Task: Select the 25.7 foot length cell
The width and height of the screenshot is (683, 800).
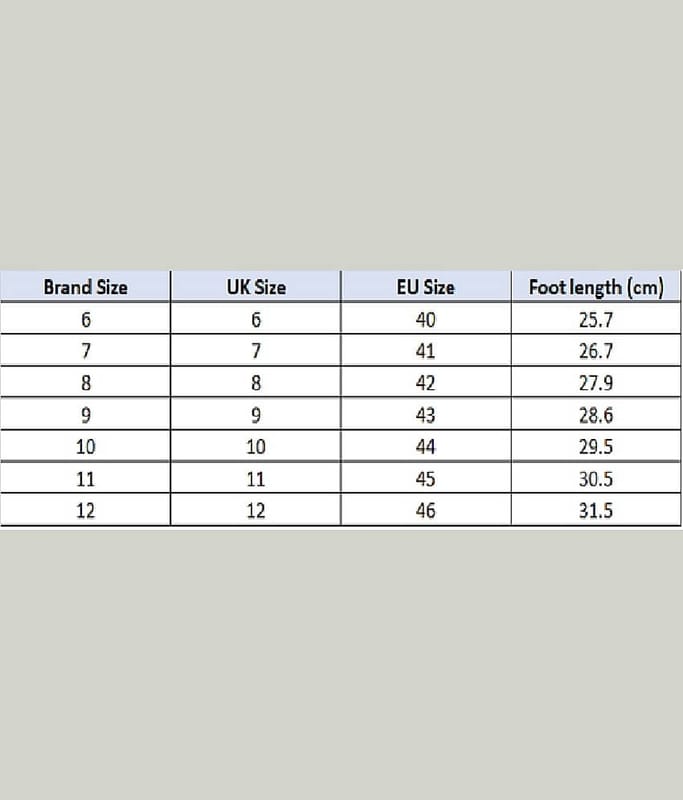Action: pos(596,320)
